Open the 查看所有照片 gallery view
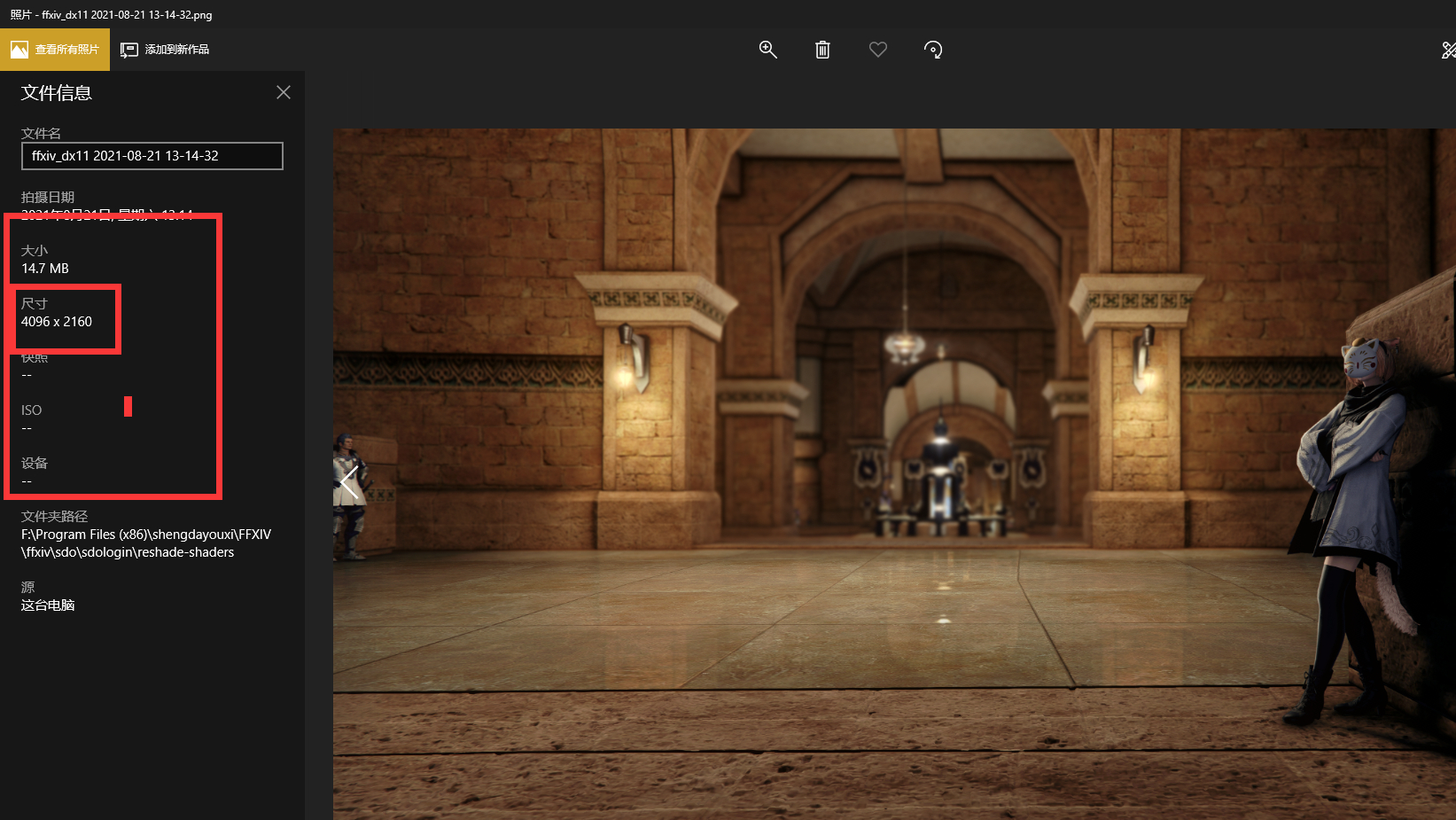The width and height of the screenshot is (1456, 820). click(55, 50)
